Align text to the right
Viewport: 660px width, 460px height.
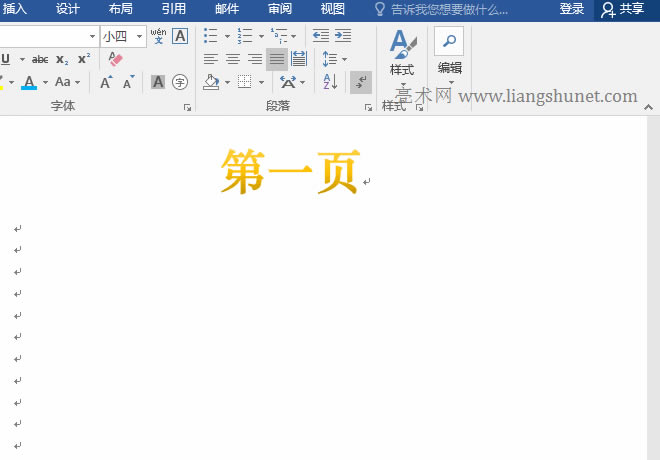(x=255, y=59)
